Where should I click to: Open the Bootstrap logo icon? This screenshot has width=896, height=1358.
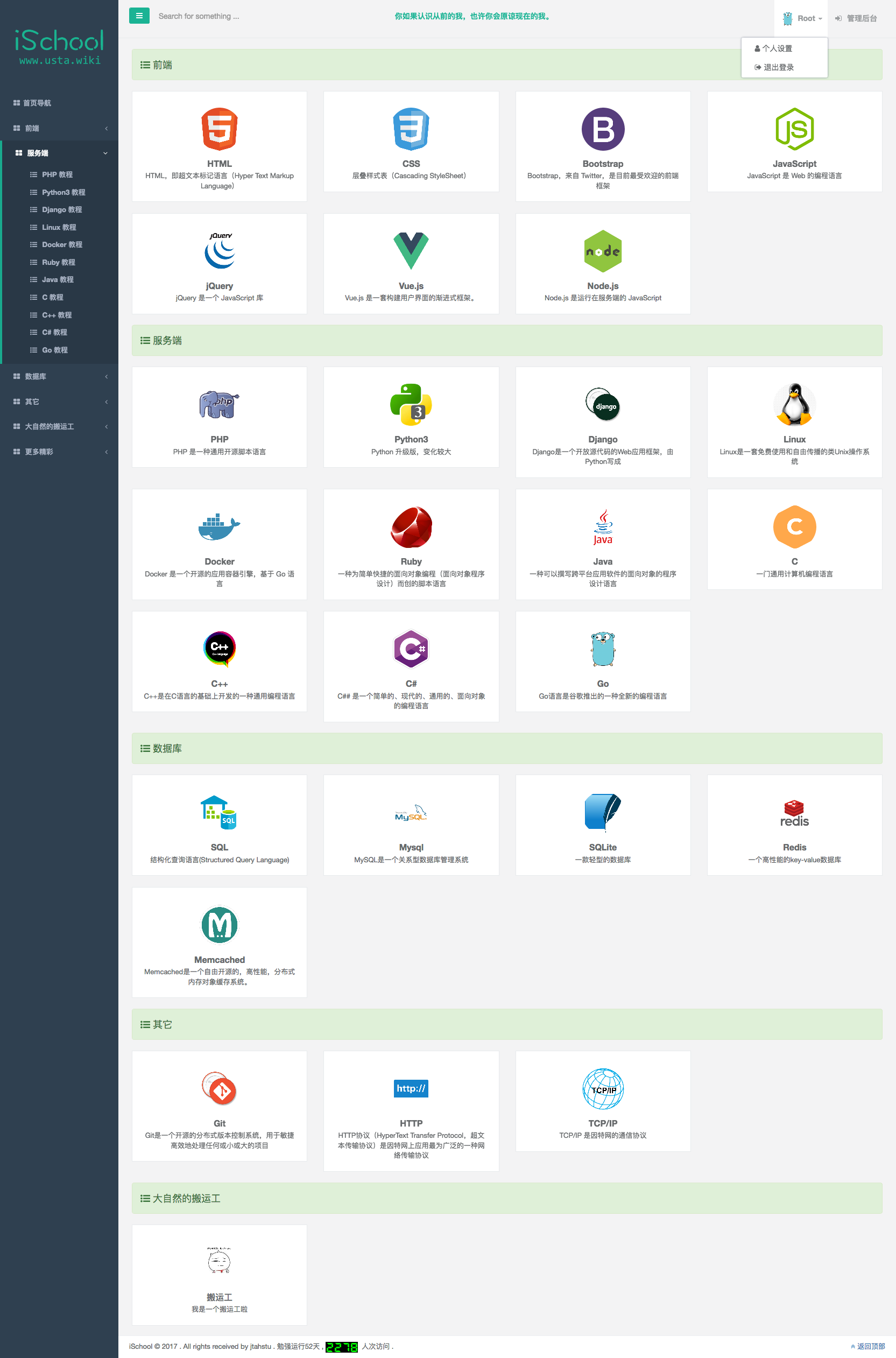pyautogui.click(x=603, y=129)
